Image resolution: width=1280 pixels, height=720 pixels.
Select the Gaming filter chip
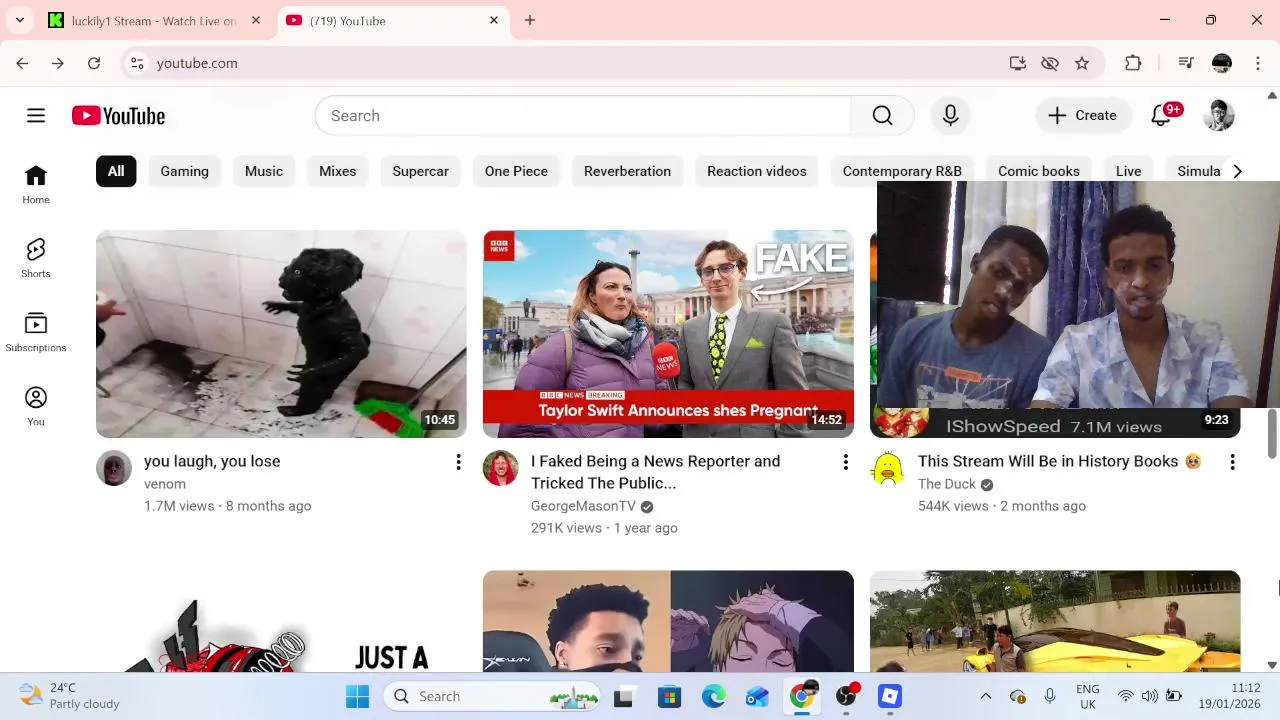(185, 171)
